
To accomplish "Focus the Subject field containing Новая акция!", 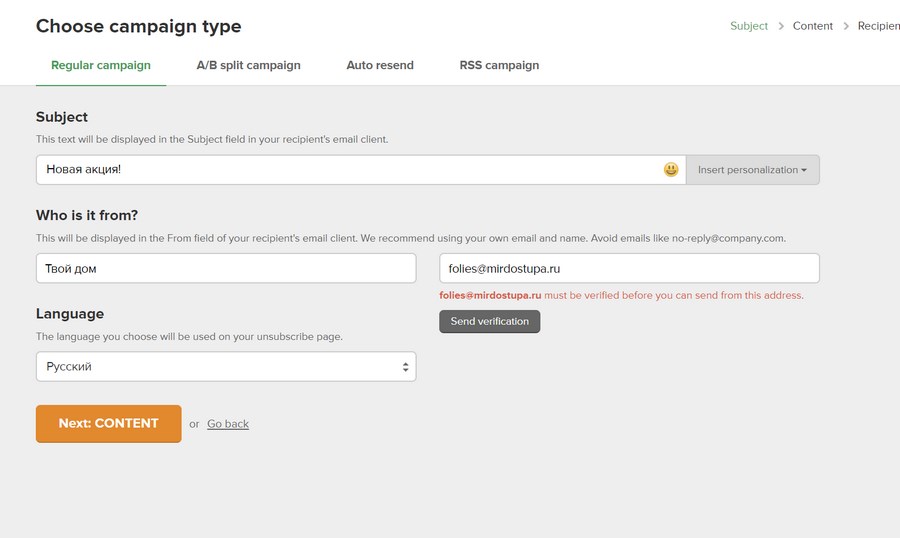I will (x=350, y=170).
